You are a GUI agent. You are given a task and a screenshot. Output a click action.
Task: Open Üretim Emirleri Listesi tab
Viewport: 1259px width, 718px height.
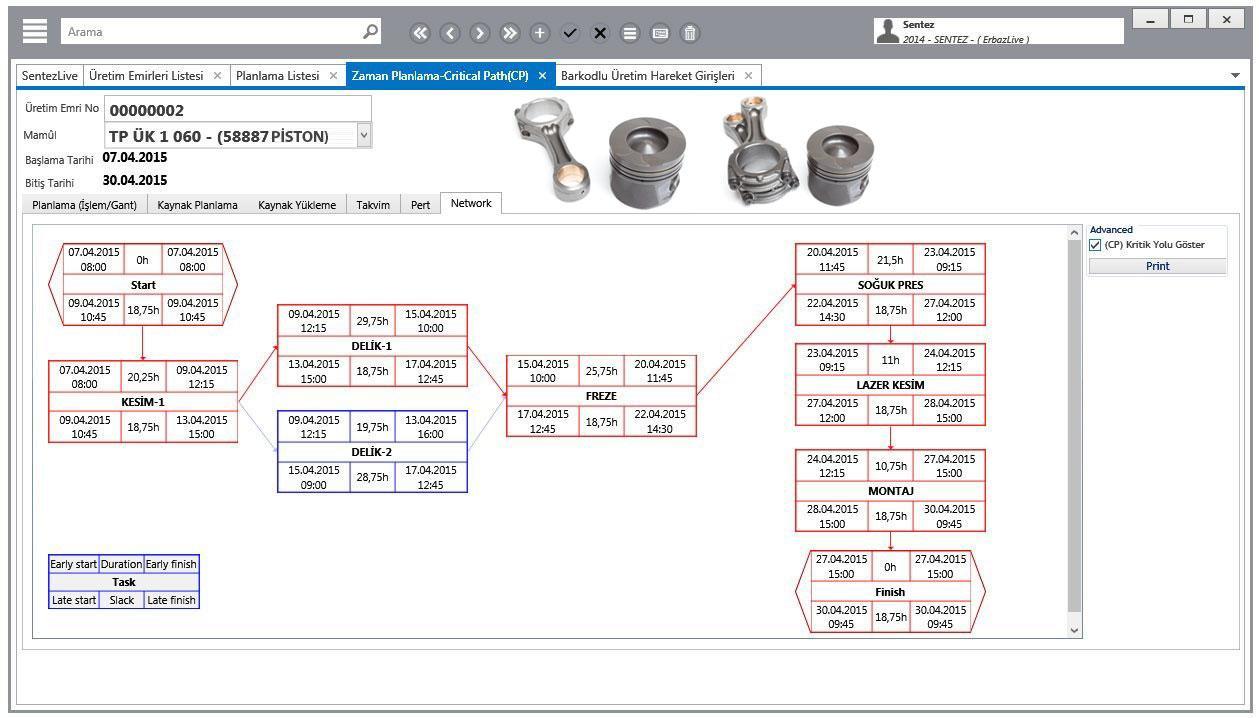[x=146, y=76]
